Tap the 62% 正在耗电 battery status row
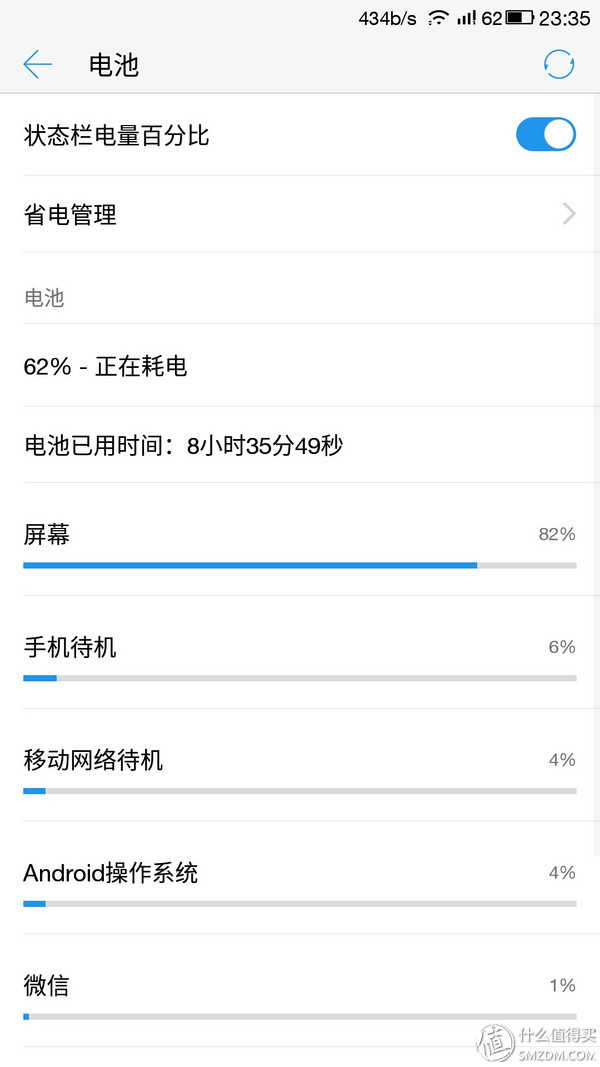Image resolution: width=600 pixels, height=1067 pixels. [300, 366]
